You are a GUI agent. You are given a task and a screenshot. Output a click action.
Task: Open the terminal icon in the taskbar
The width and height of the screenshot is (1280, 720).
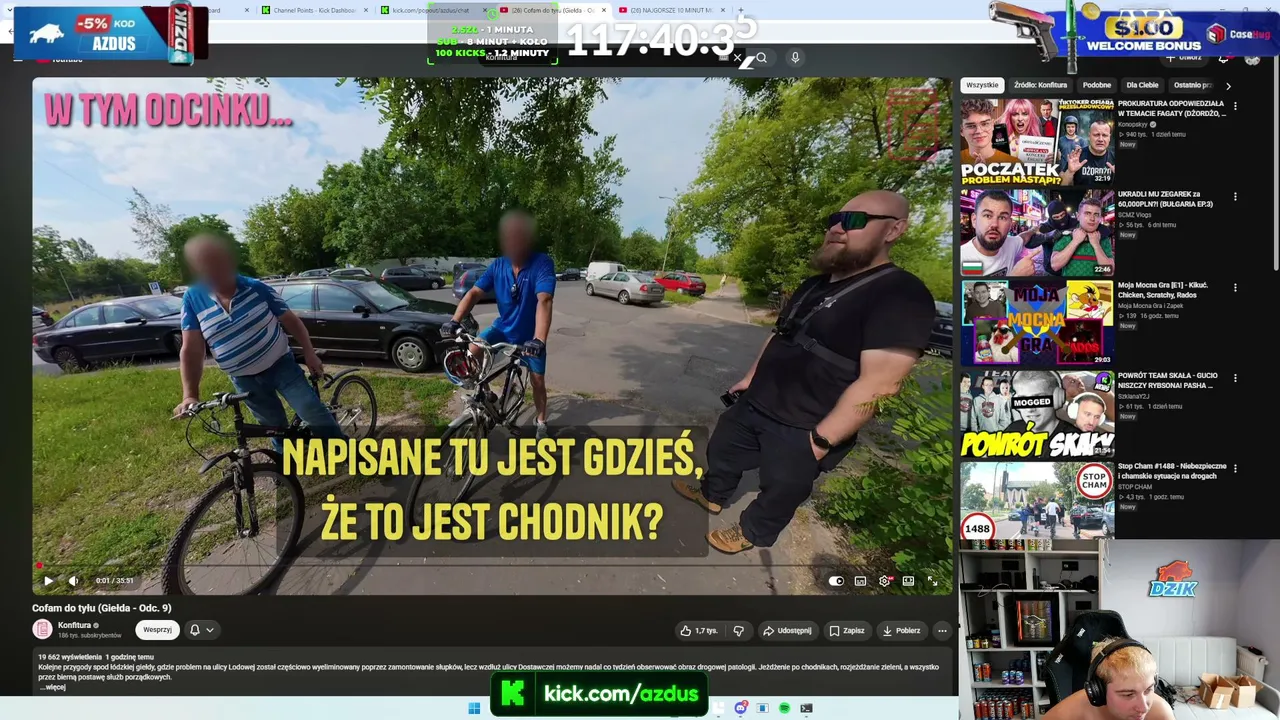coord(806,708)
